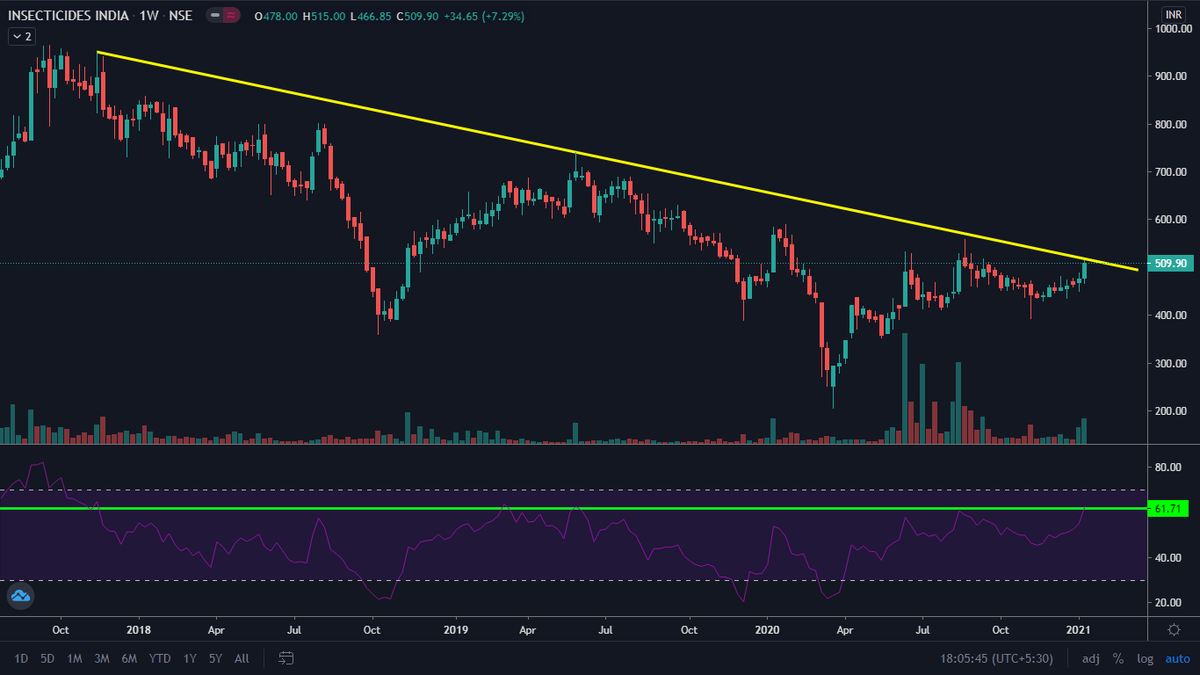Select the 1Y time range
1200x675 pixels.
pyautogui.click(x=190, y=659)
